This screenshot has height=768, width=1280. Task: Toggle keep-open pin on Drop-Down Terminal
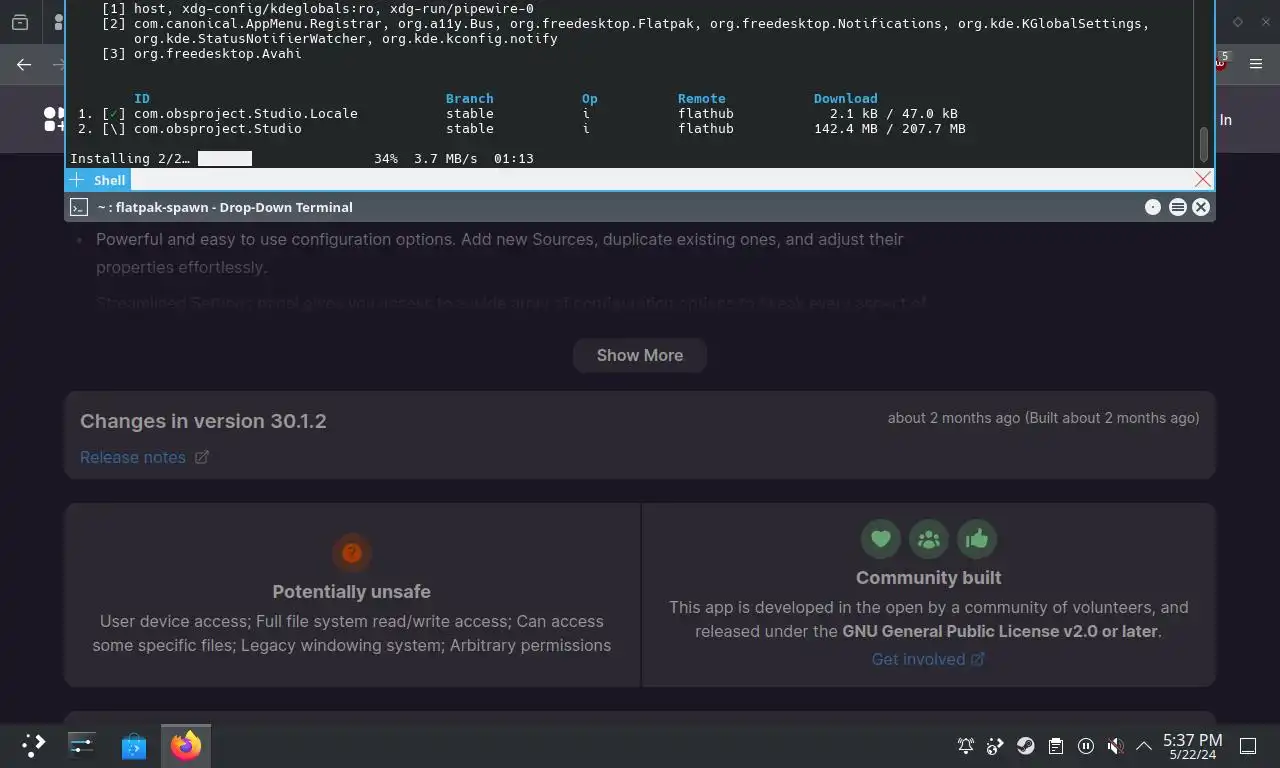coord(1153,207)
